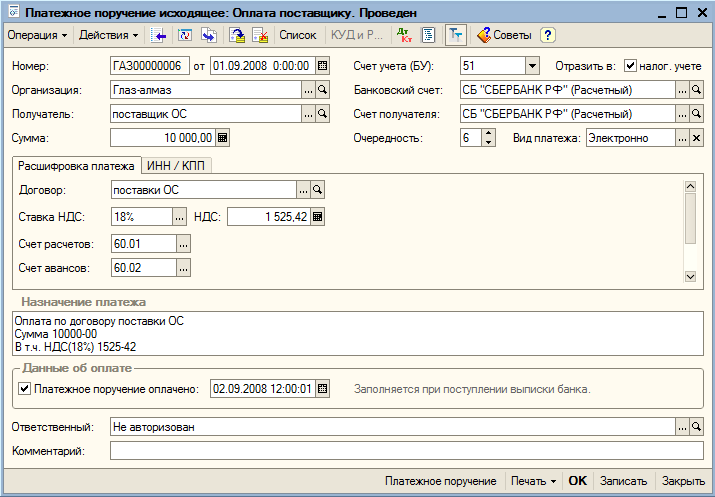Image resolution: width=715 pixels, height=497 pixels.
Task: Toggle the accounts display toolbar button
Action: (456, 35)
